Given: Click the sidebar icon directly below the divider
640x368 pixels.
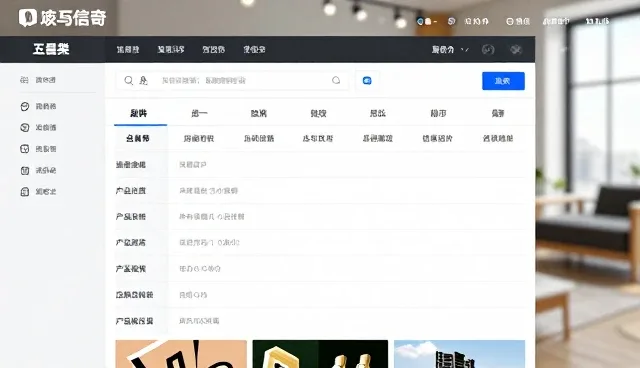Looking at the screenshot, I should pos(24,106).
